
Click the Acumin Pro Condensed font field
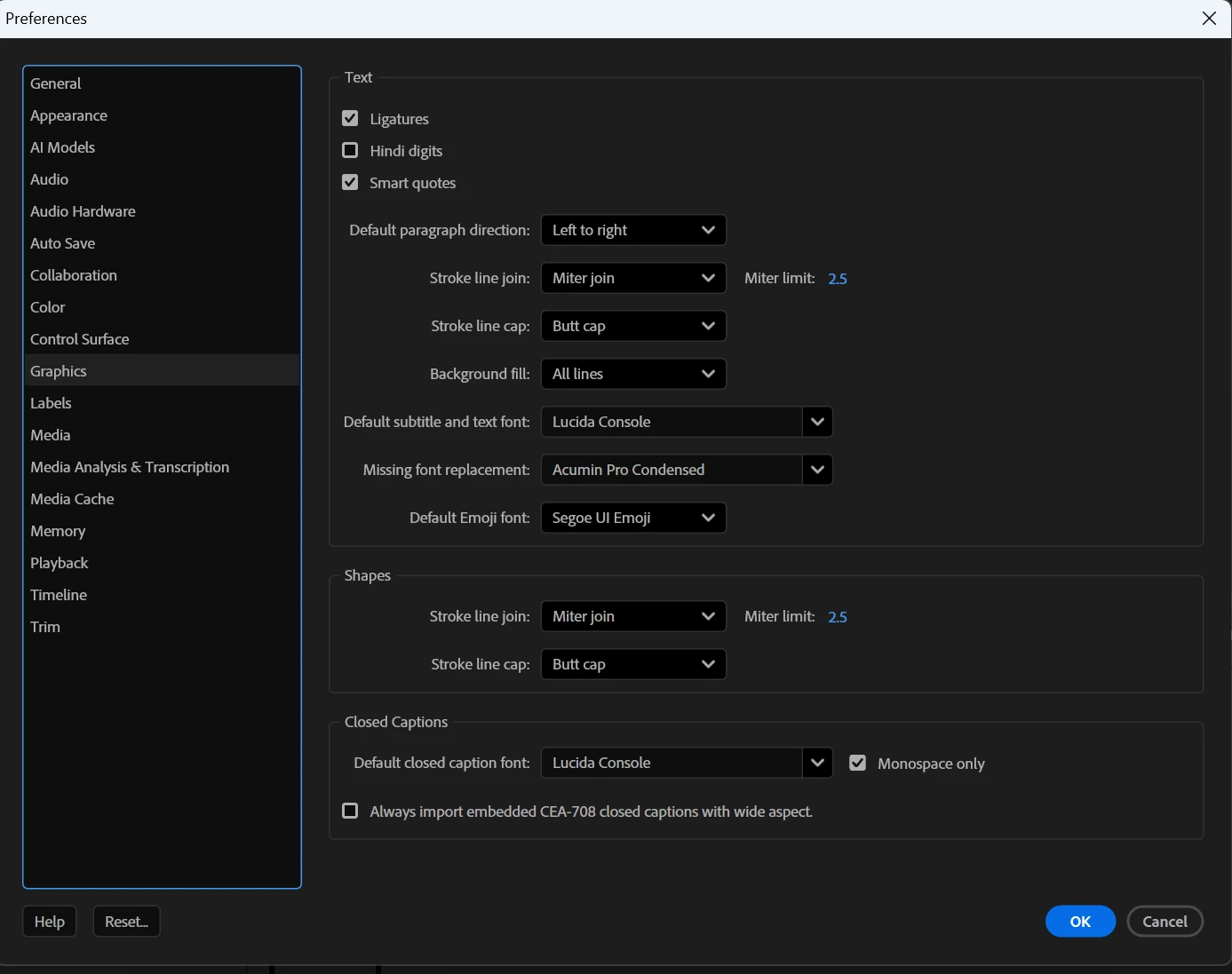coord(672,470)
